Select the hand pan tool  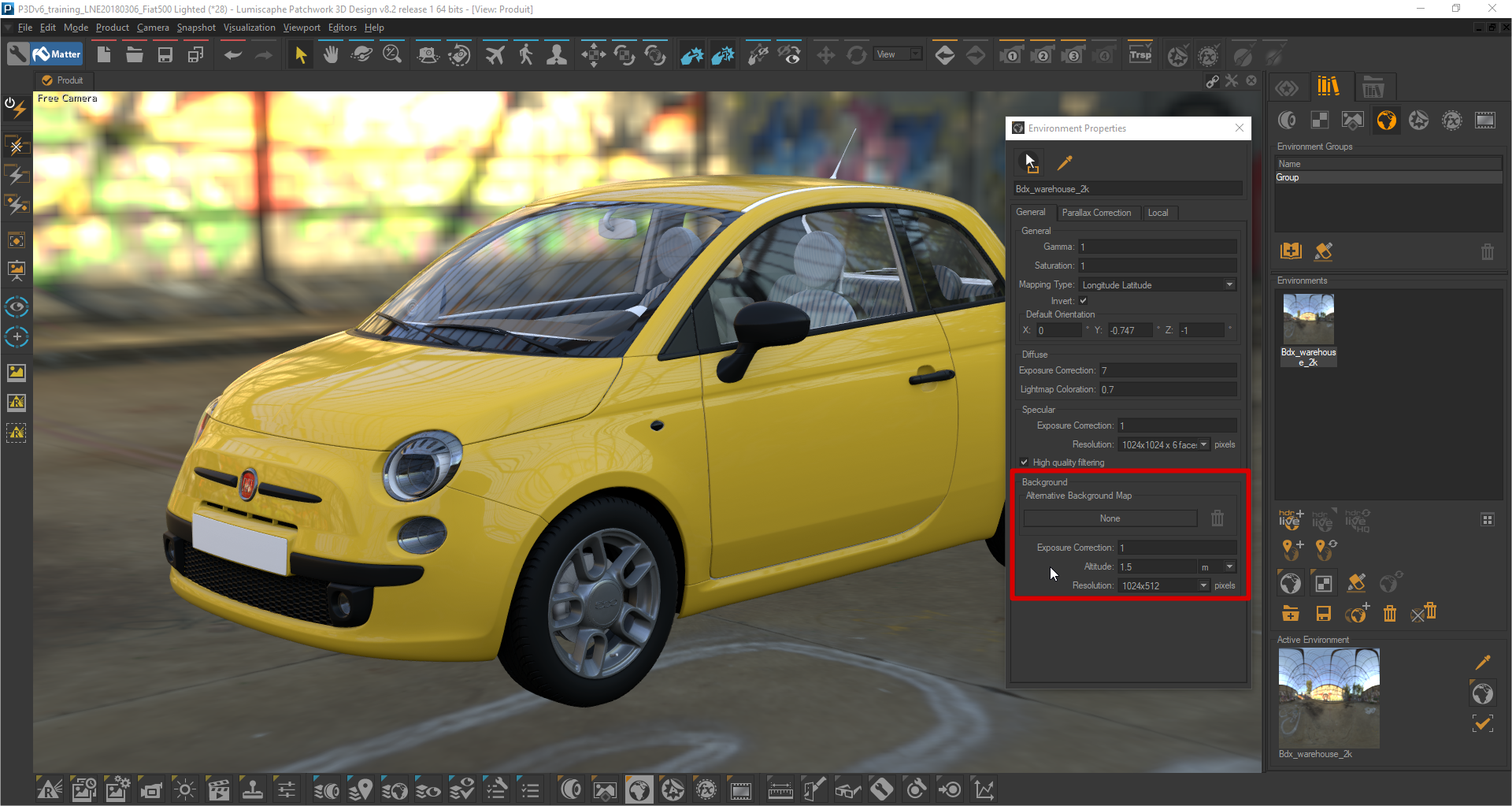coord(331,54)
